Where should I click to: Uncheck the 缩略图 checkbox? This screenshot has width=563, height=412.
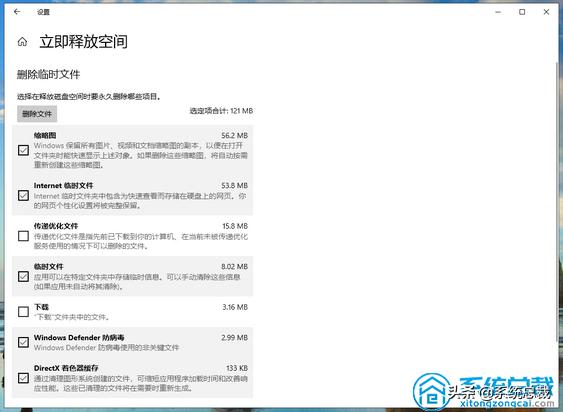pos(23,150)
